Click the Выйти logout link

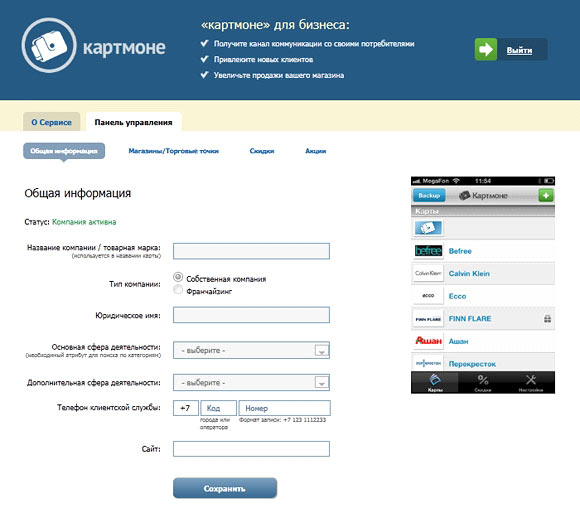point(519,50)
